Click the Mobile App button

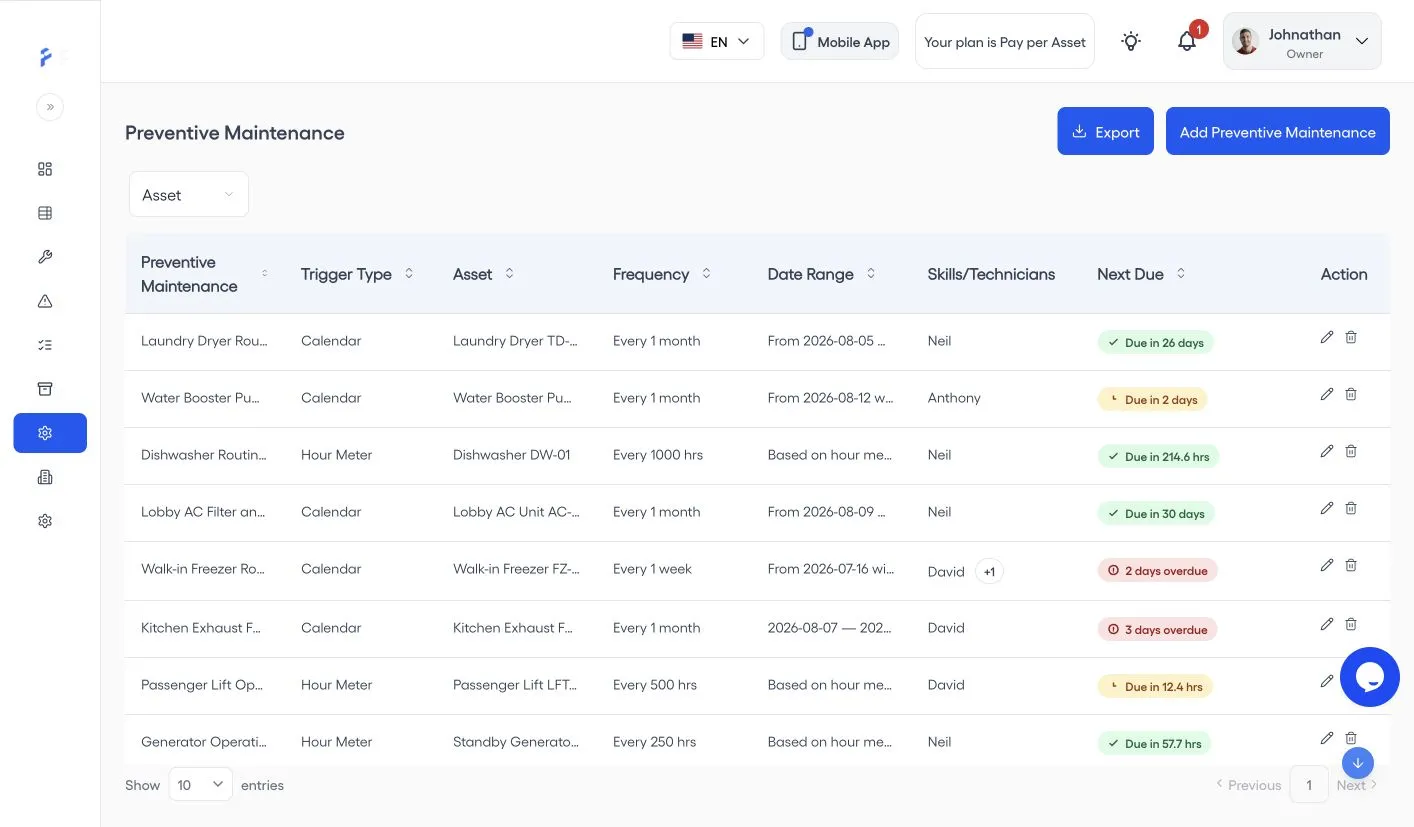840,41
